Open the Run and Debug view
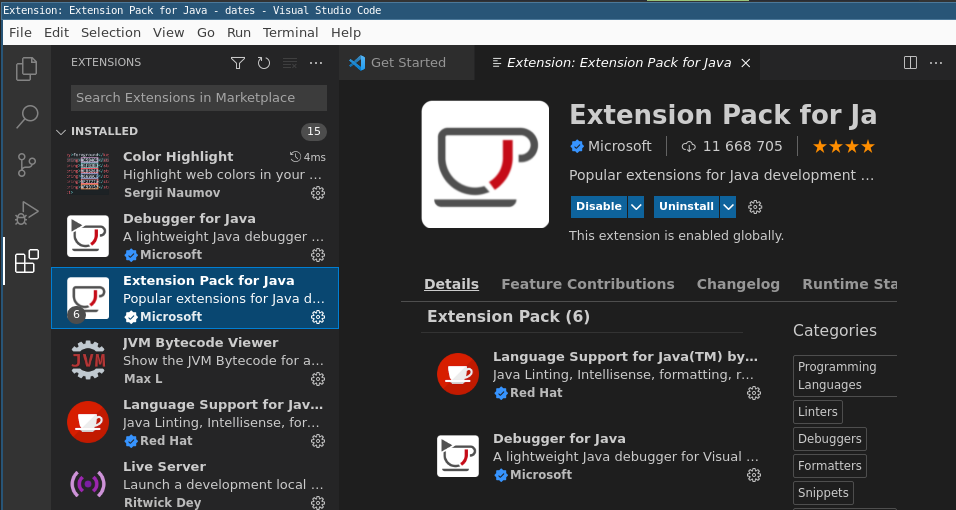 pos(27,213)
